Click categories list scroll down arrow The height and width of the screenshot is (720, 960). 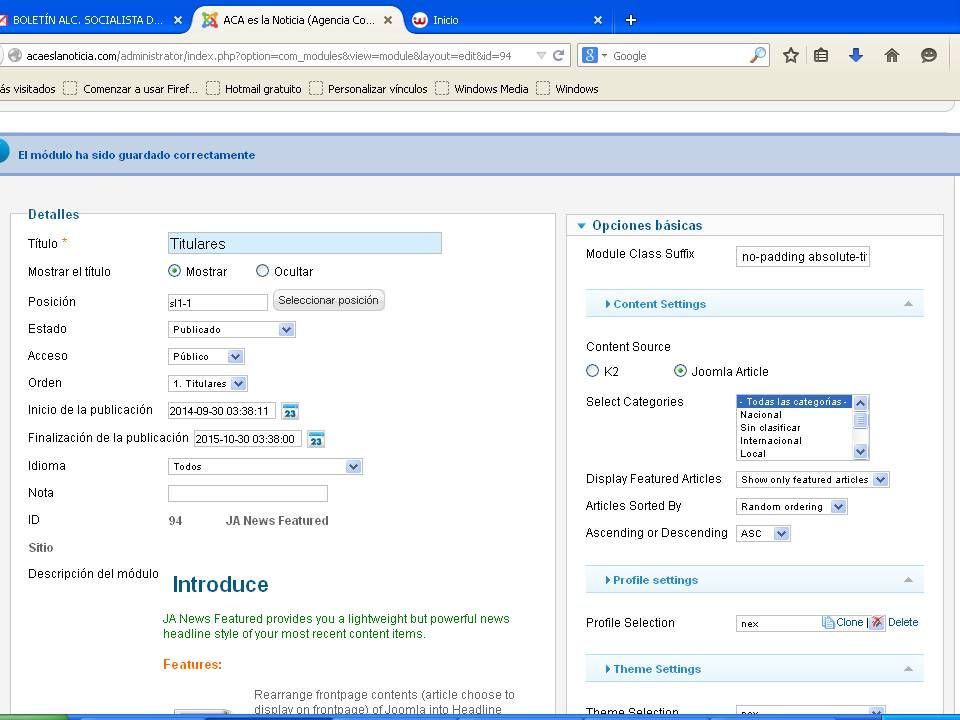coord(860,452)
